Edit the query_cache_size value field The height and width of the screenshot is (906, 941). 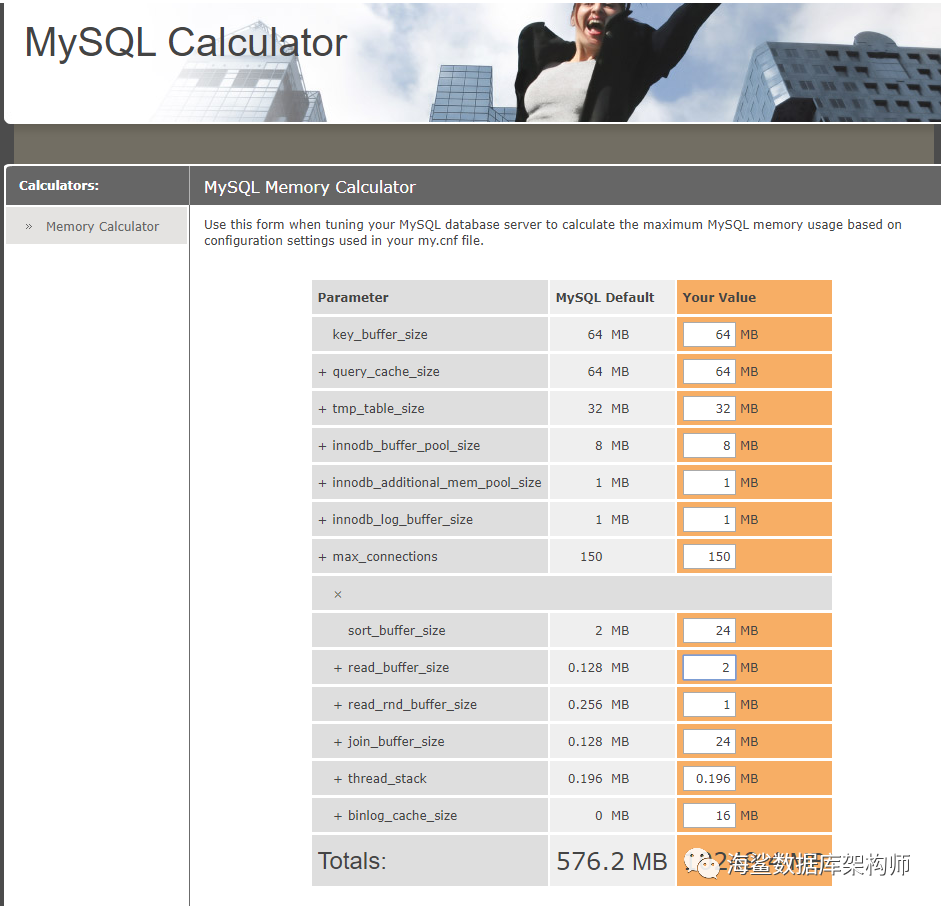coord(709,372)
